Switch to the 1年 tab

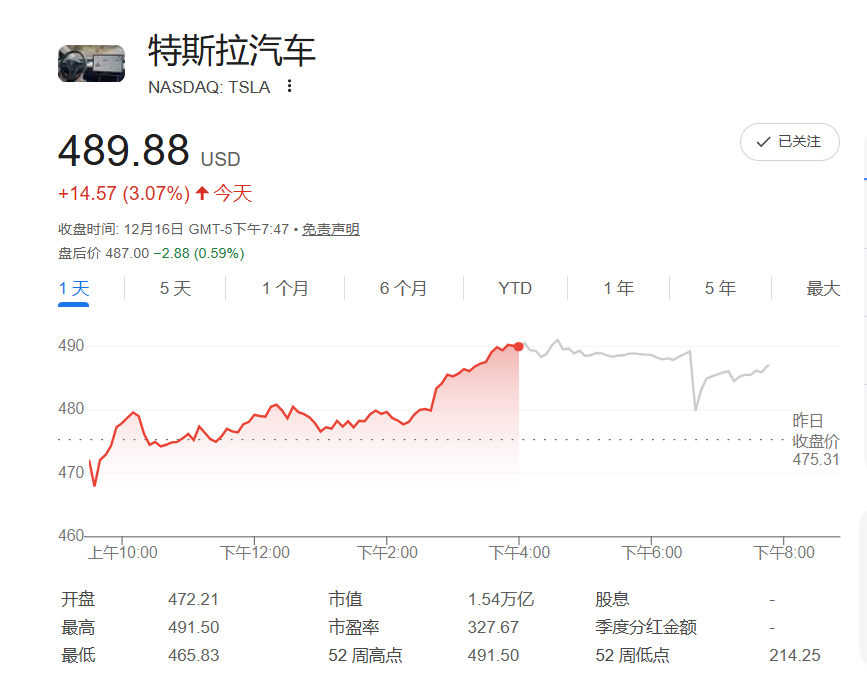point(620,287)
